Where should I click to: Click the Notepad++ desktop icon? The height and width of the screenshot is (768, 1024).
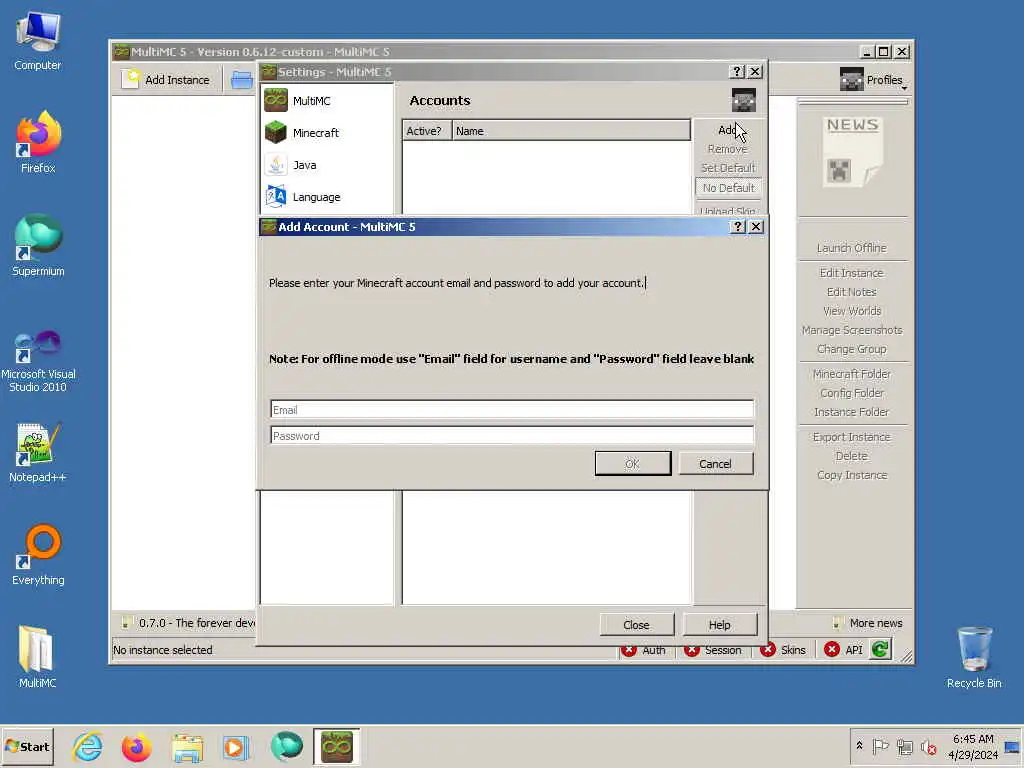point(38,453)
